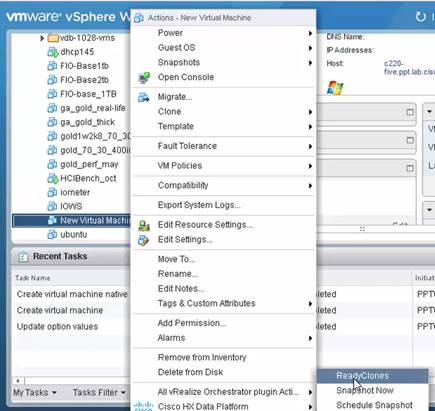Click the ga_gold_thick VM icon
The width and height of the screenshot is (435, 411).
tap(52, 122)
